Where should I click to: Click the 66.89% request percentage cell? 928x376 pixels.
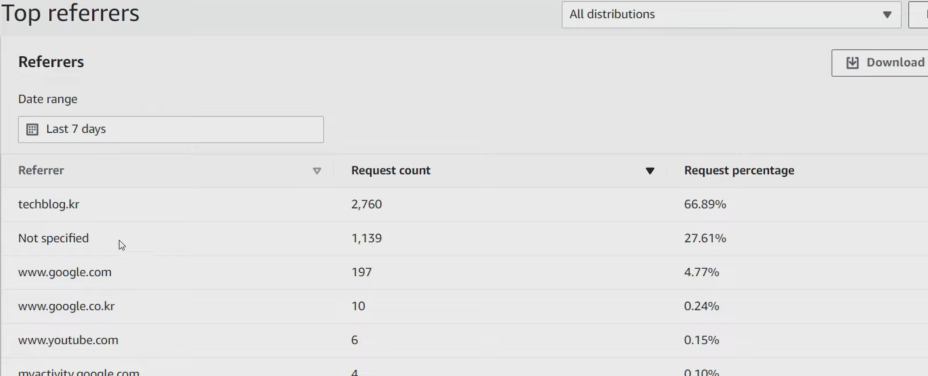[705, 204]
